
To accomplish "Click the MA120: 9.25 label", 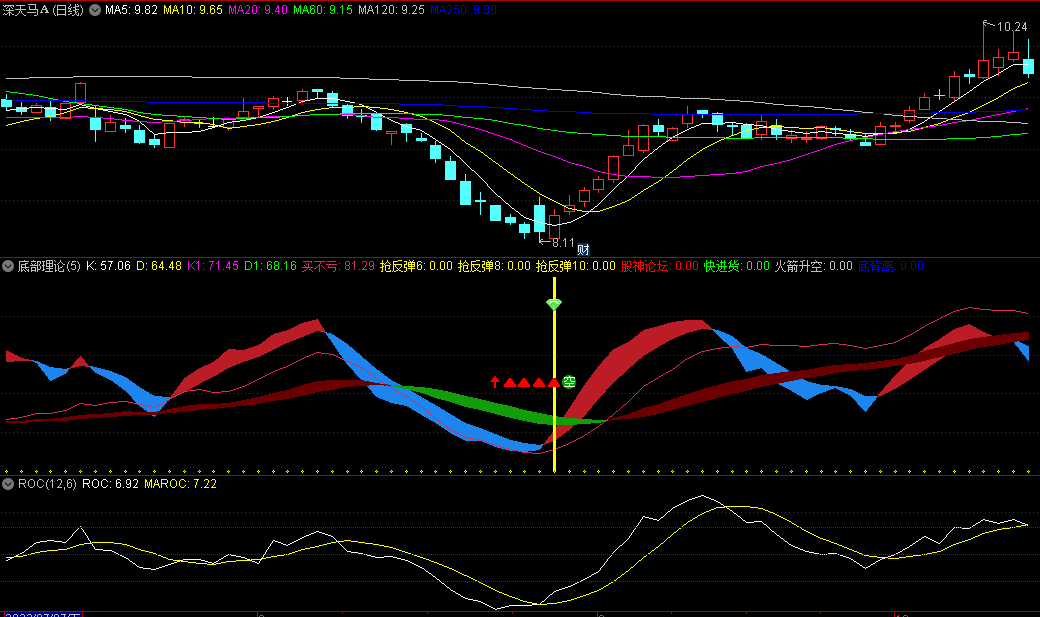I will pos(391,10).
